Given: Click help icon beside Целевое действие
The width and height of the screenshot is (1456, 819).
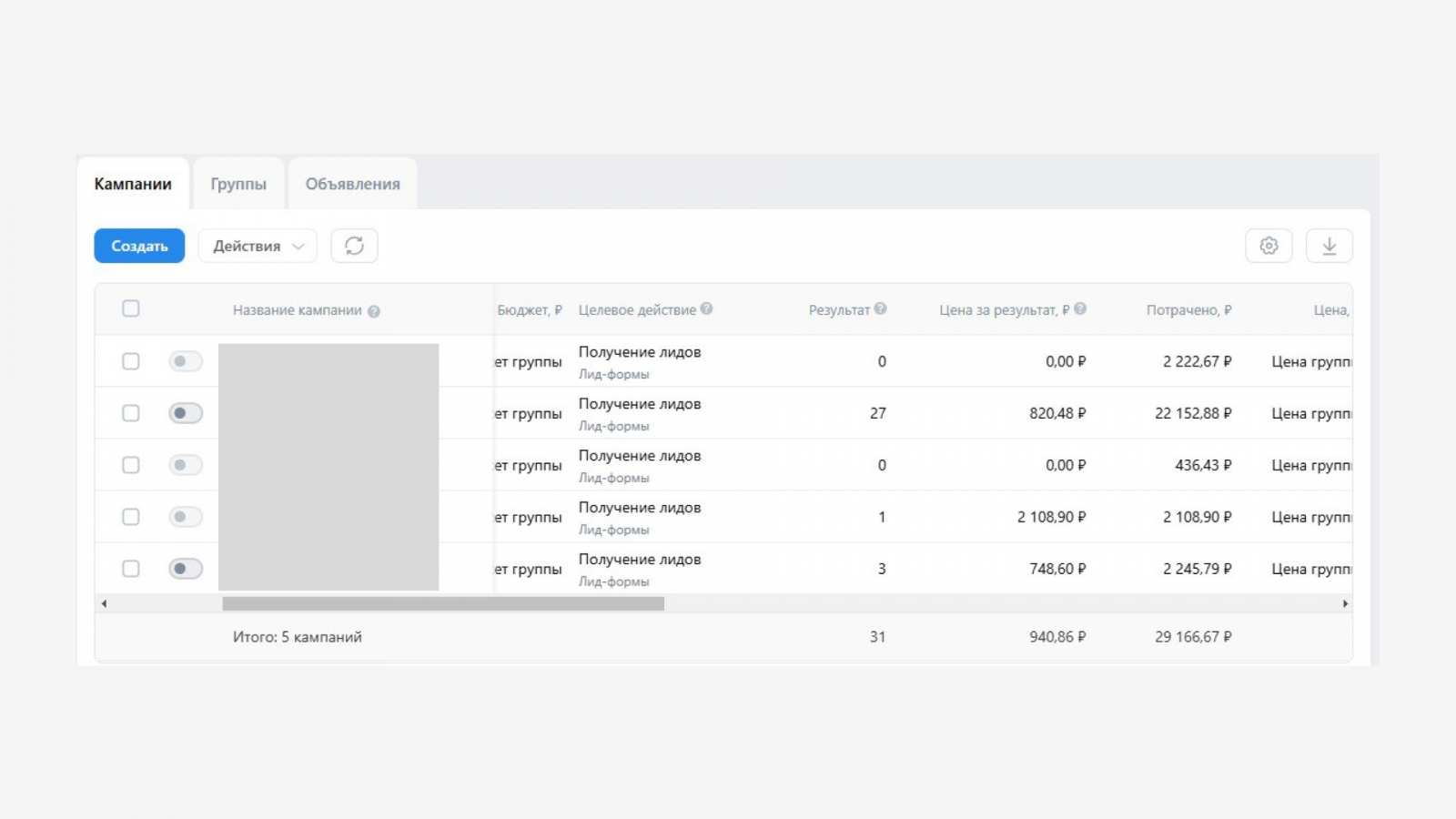Looking at the screenshot, I should click(706, 309).
